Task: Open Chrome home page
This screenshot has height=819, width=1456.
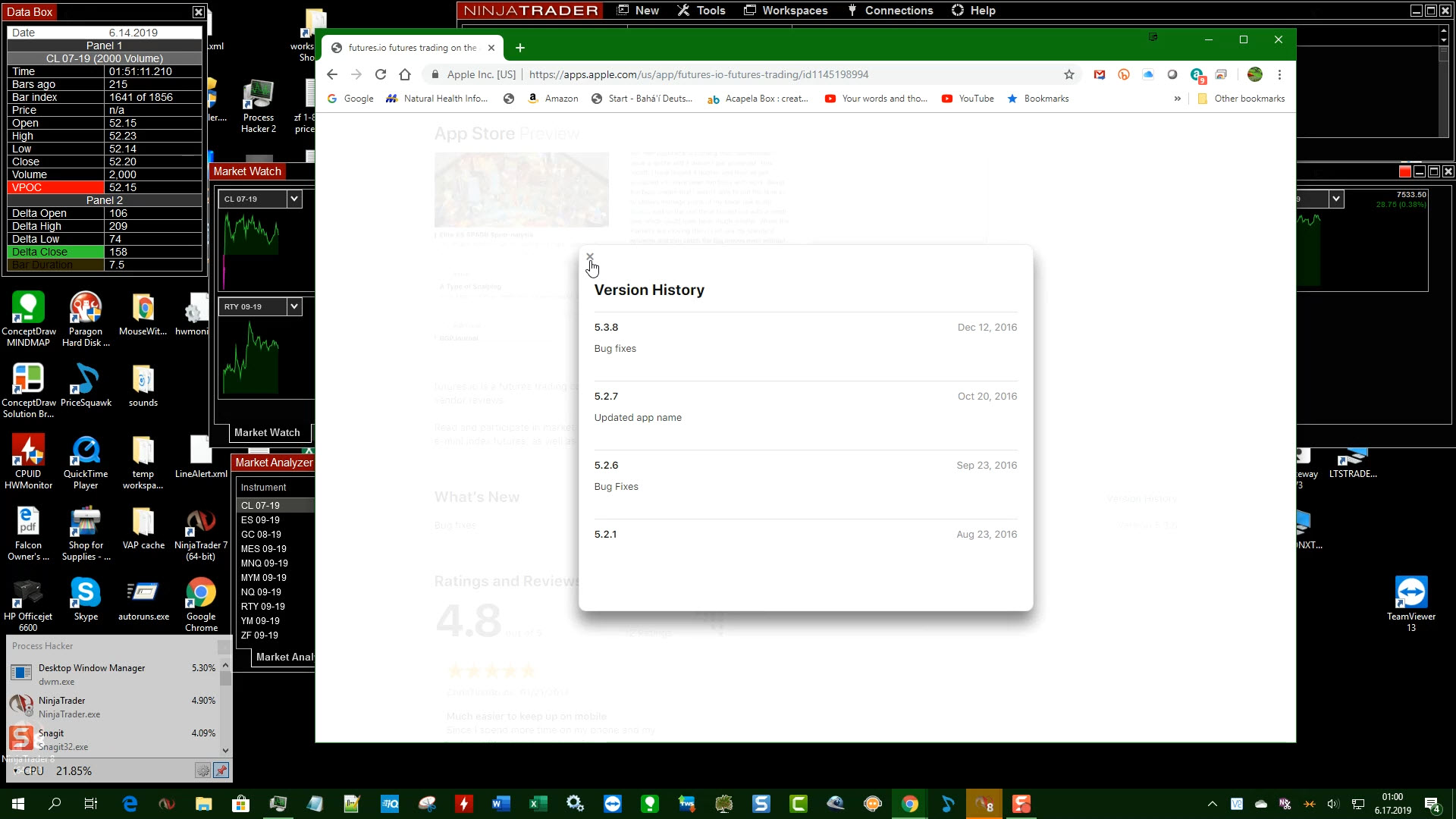Action: (405, 74)
